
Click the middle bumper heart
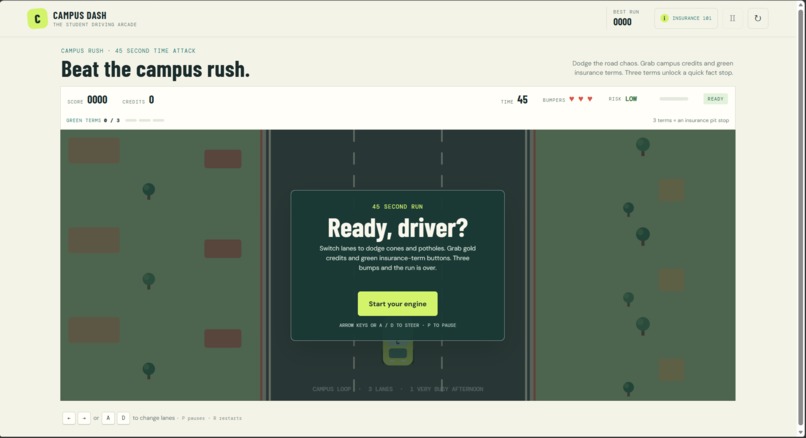point(581,99)
